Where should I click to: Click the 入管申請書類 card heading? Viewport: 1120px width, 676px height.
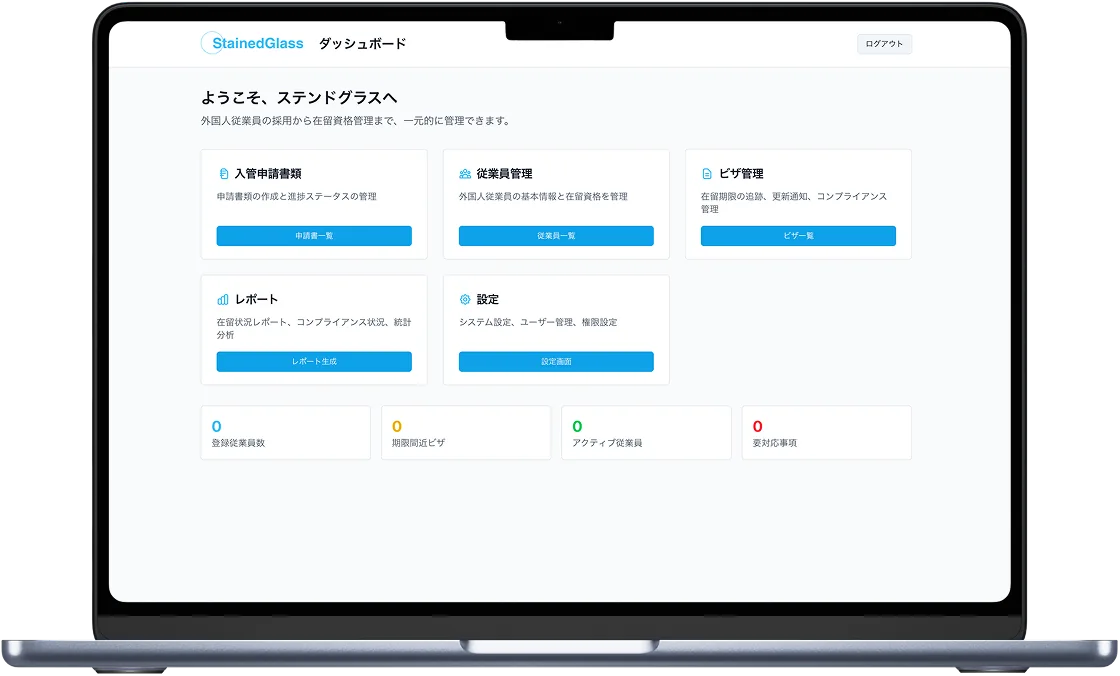click(268, 174)
